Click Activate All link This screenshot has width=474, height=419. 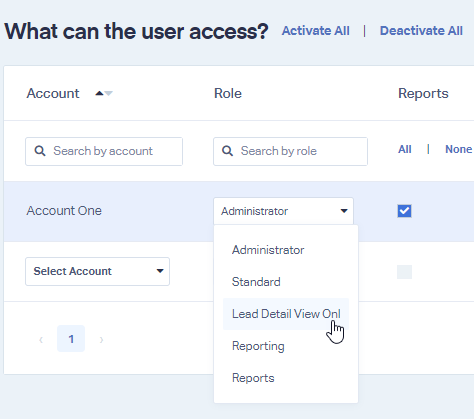coord(316,31)
